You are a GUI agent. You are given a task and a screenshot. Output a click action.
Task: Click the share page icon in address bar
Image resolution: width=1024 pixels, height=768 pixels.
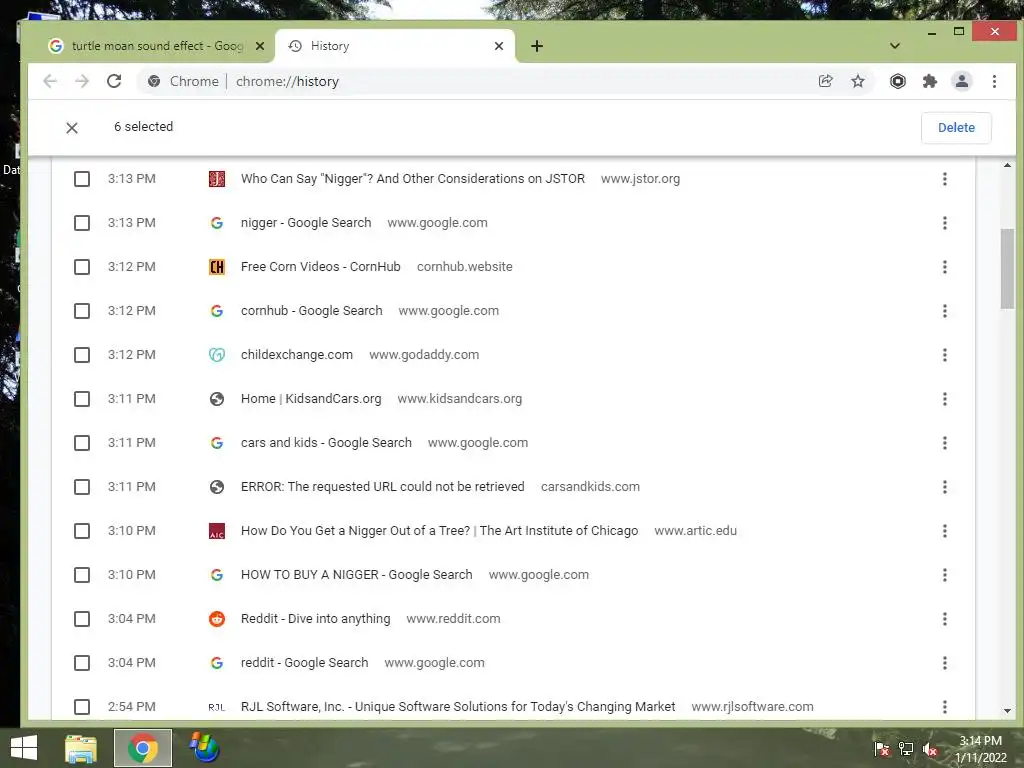tap(825, 81)
